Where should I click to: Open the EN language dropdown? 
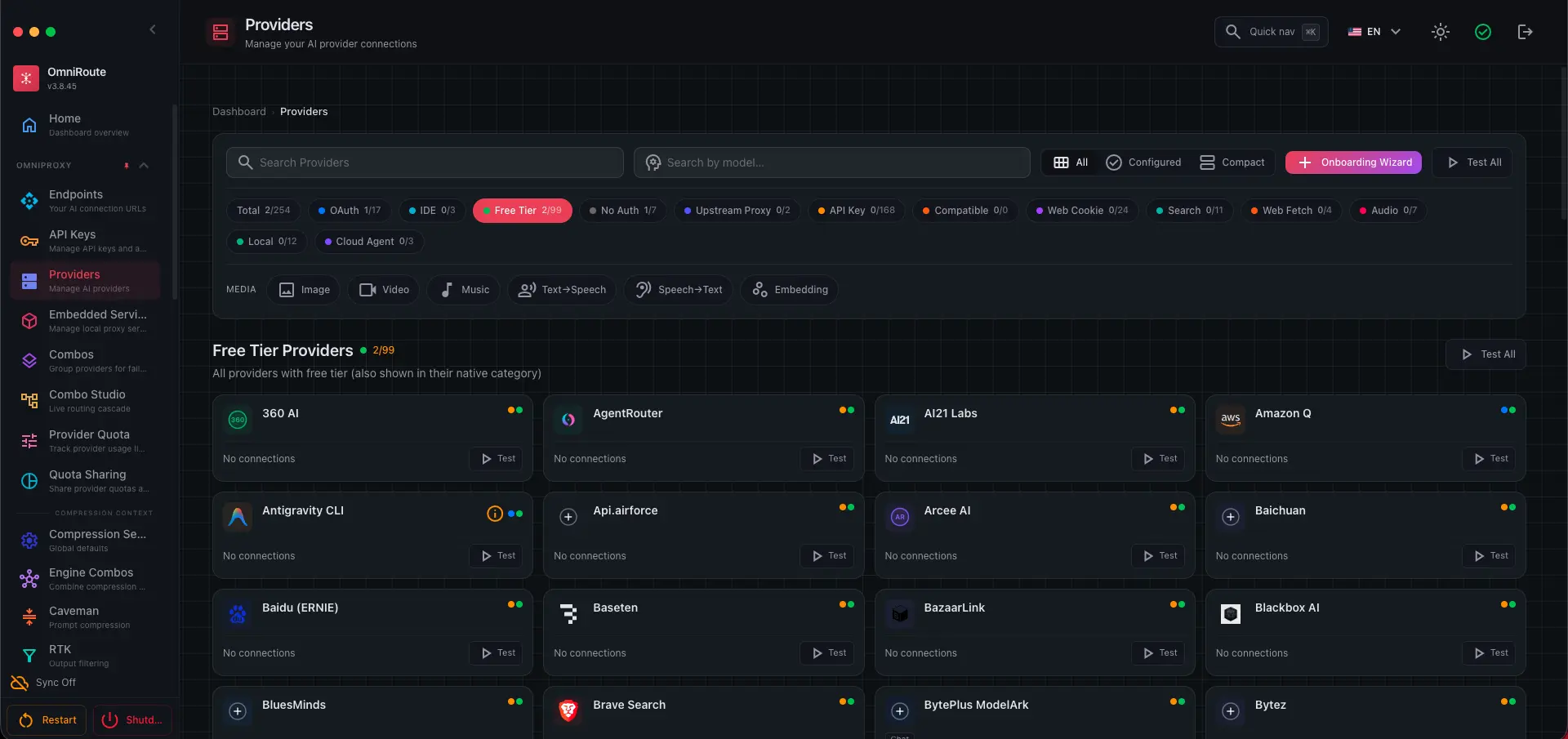tap(1374, 32)
